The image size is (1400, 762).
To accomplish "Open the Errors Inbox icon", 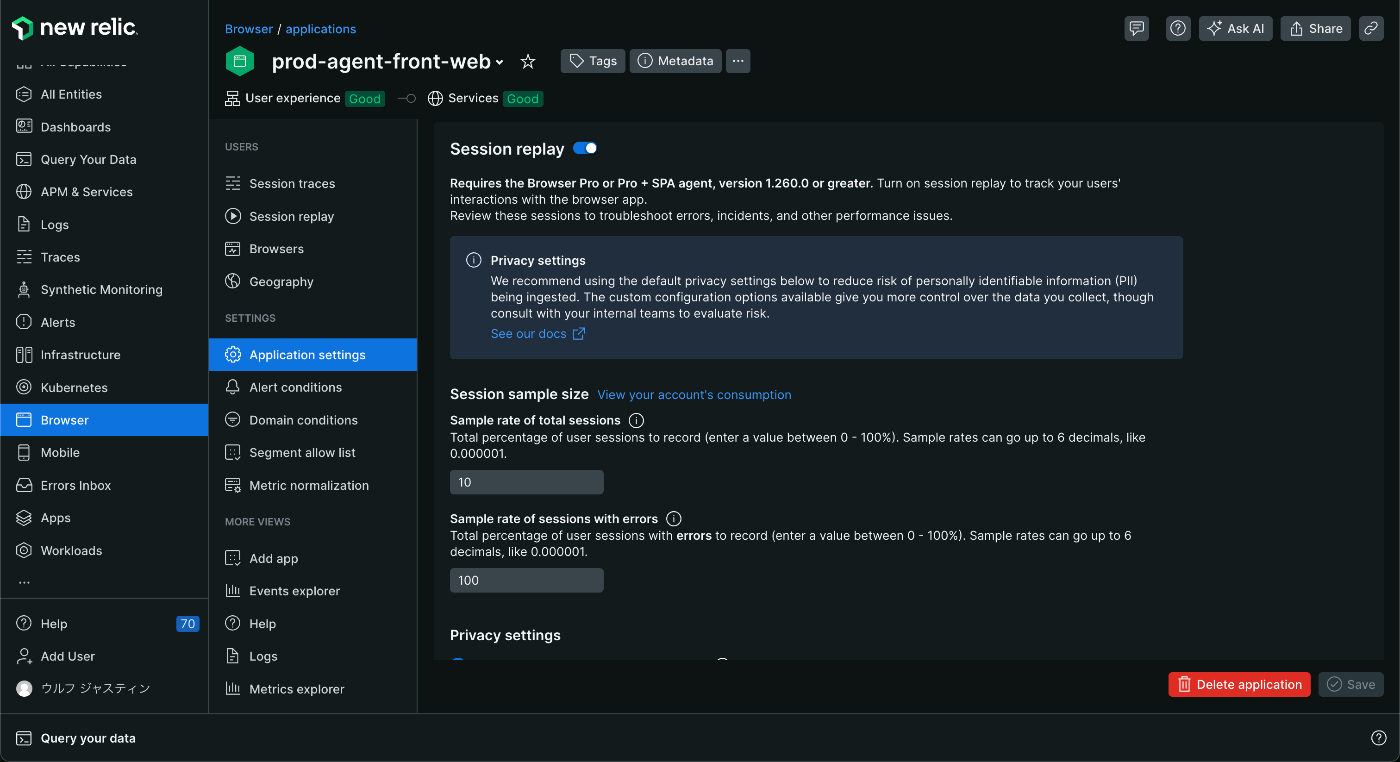I will click(x=24, y=485).
